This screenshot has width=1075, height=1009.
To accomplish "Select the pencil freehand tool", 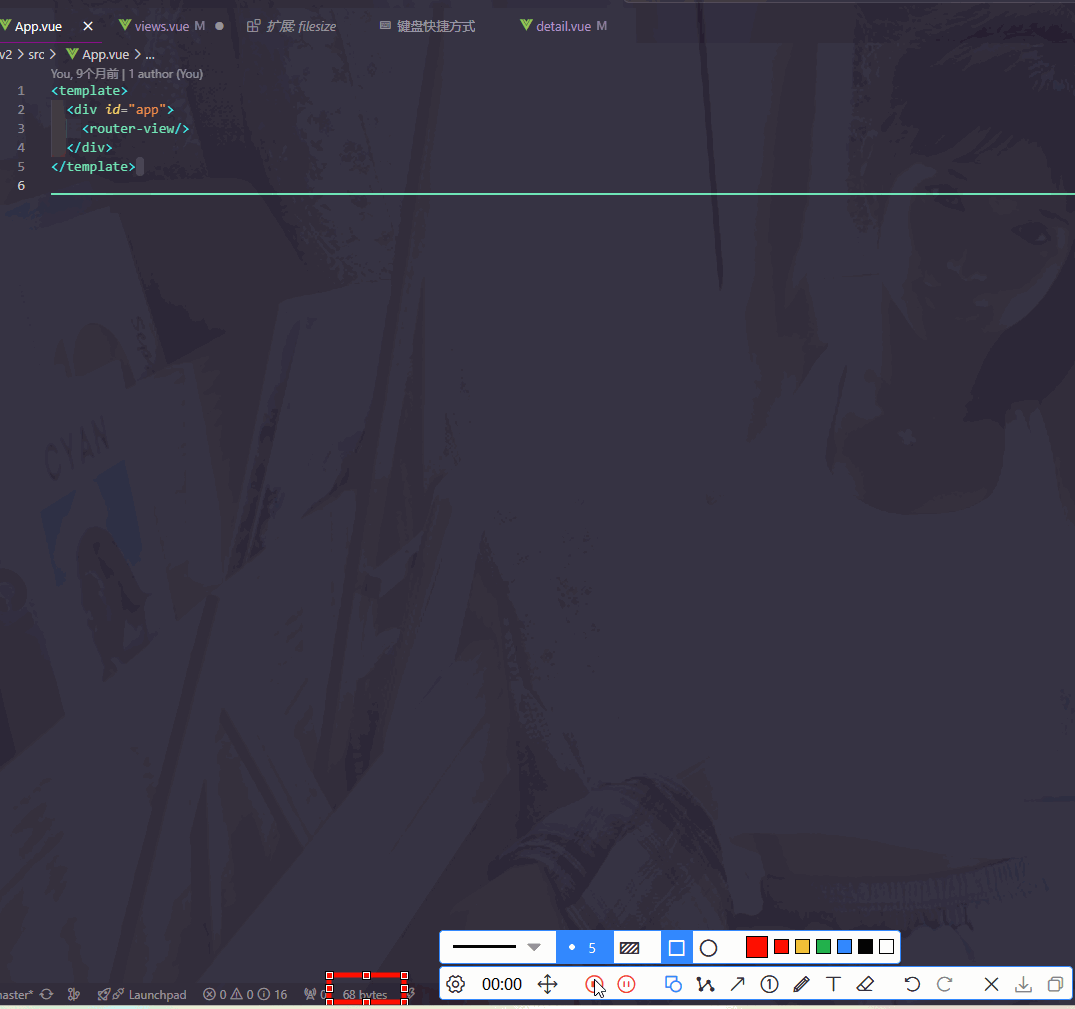I will tap(801, 984).
